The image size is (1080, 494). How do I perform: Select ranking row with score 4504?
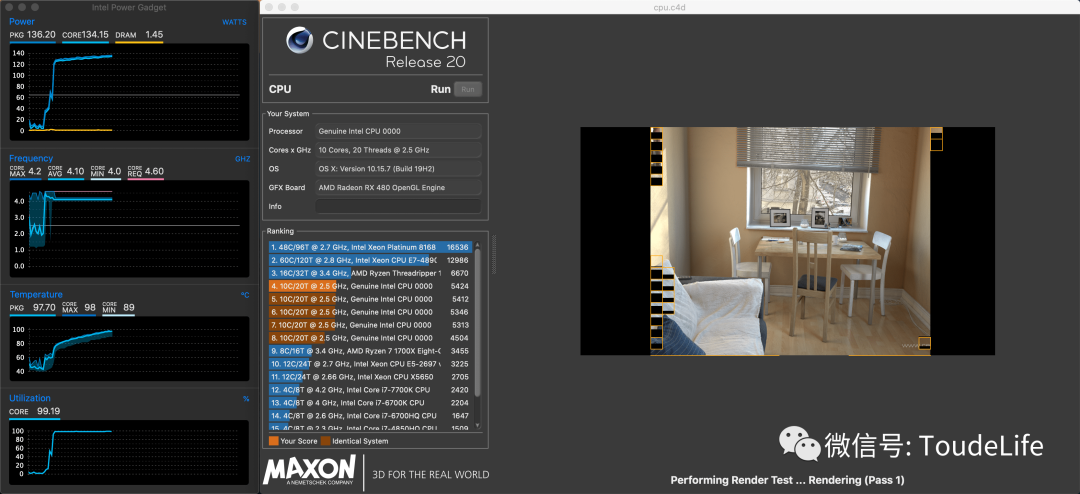pyautogui.click(x=371, y=338)
